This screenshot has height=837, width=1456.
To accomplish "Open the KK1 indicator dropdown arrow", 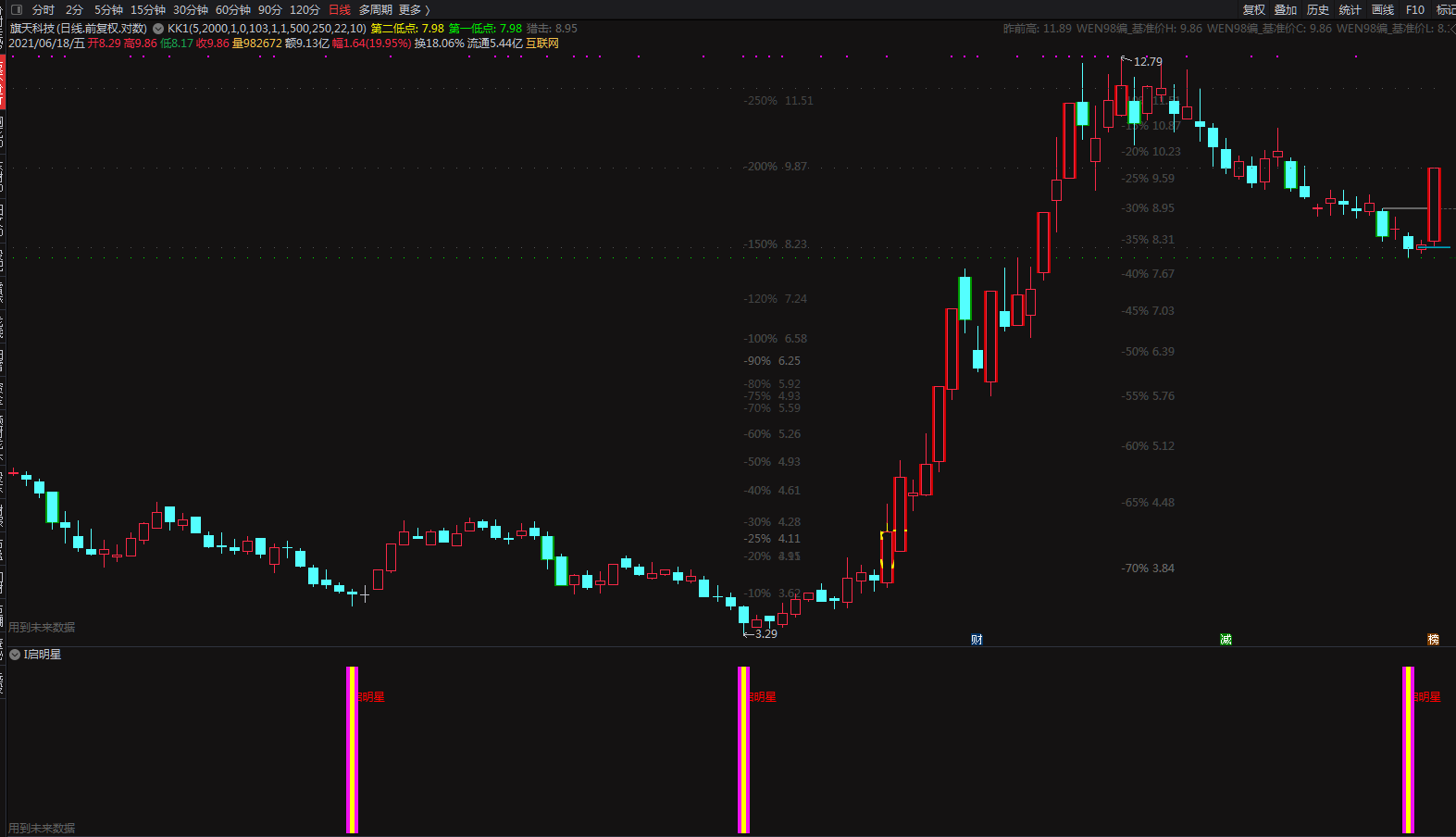I will pyautogui.click(x=158, y=29).
